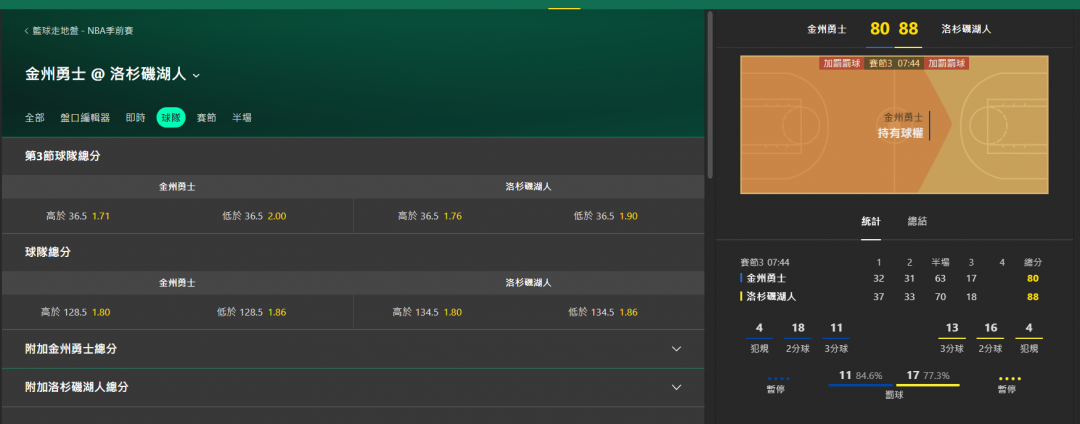Screen dimensions: 1080x424
Task: Click the 半場 column header in score table
Action: (940, 262)
